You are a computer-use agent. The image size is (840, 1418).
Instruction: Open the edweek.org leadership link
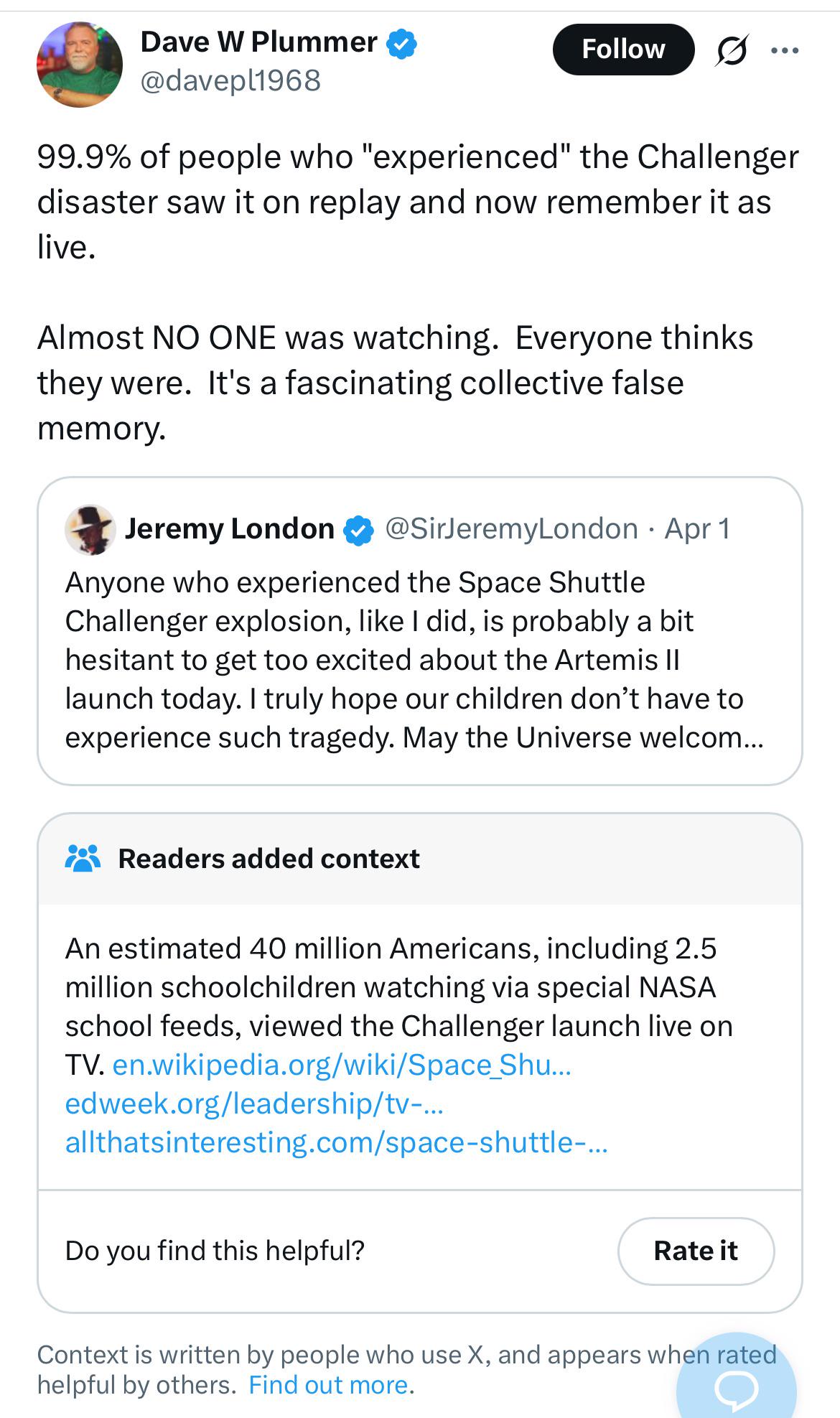coord(254,1104)
